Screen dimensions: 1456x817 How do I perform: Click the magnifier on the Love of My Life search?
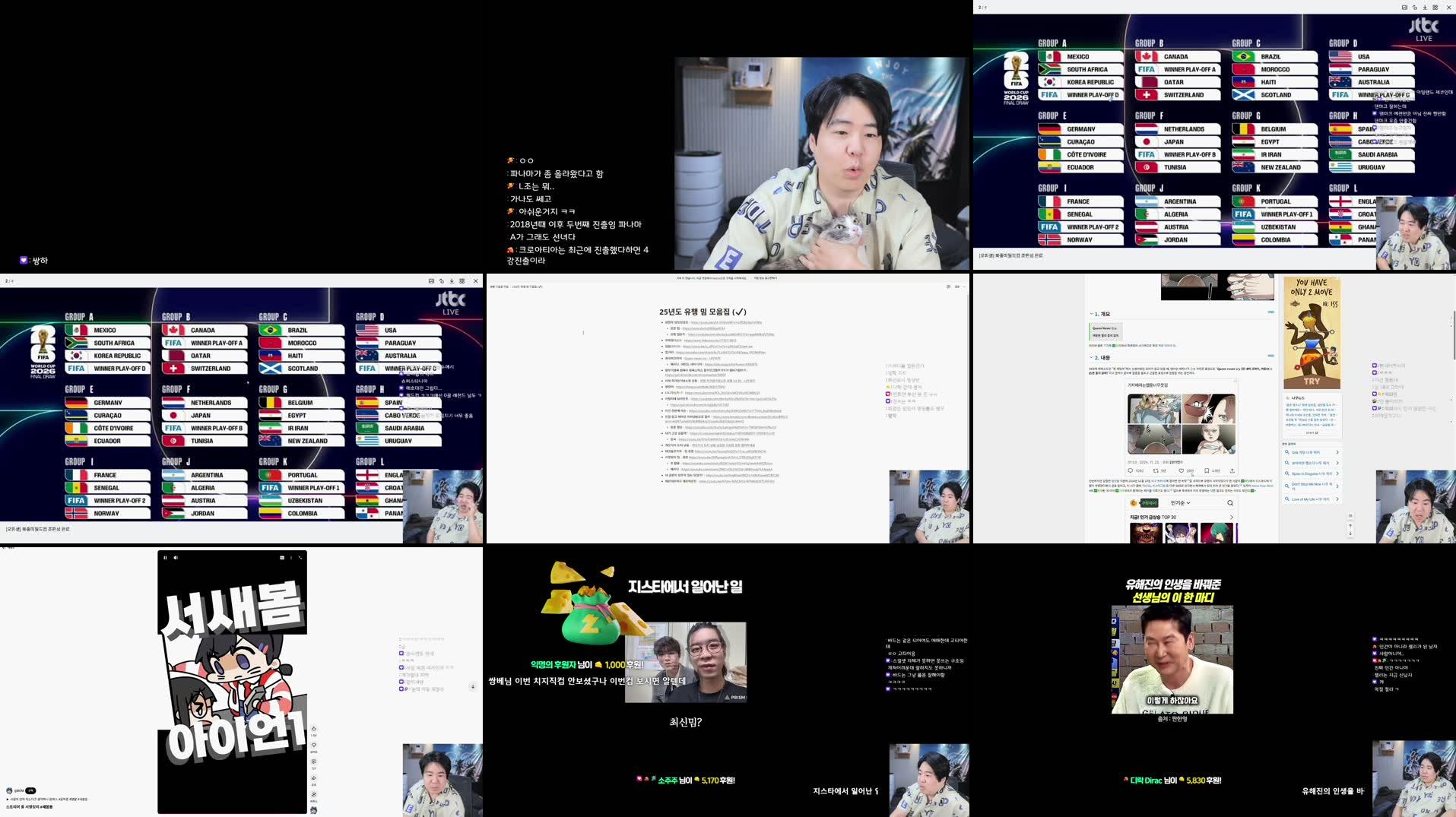click(x=1287, y=499)
